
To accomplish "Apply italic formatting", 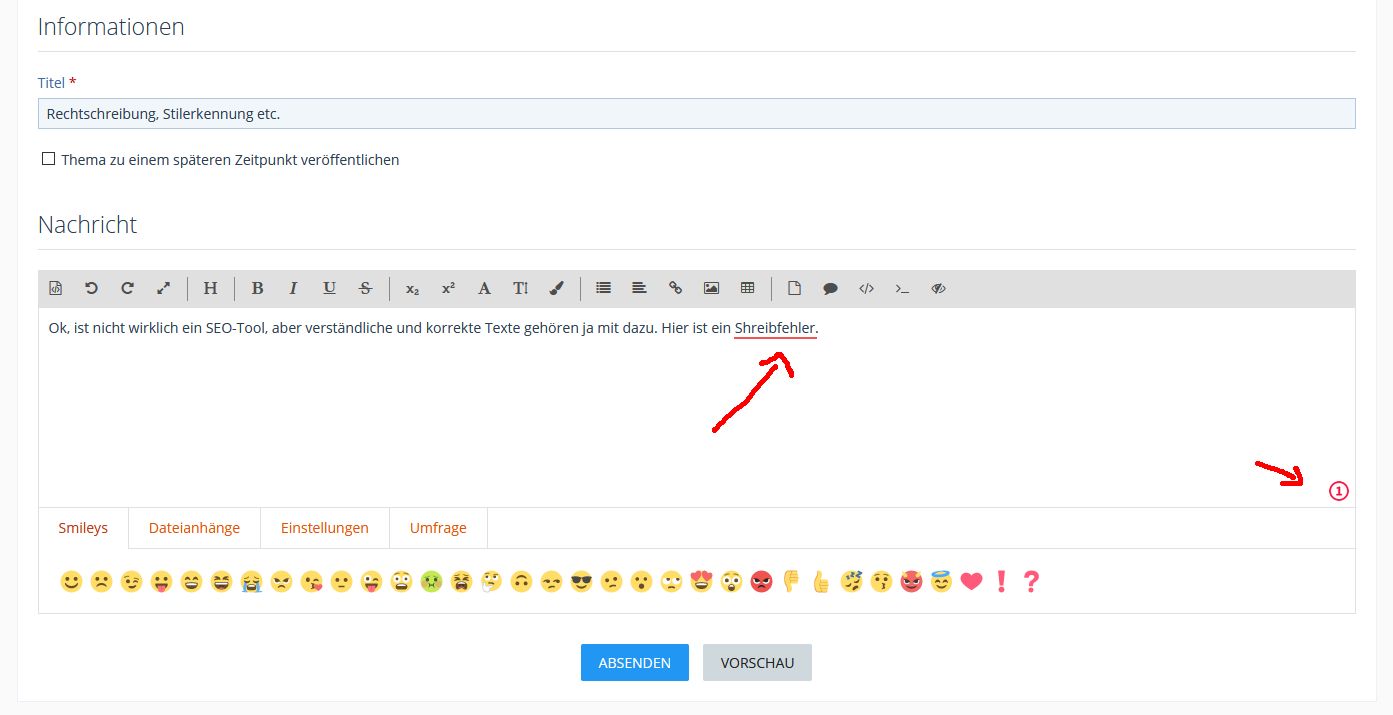I will [293, 288].
